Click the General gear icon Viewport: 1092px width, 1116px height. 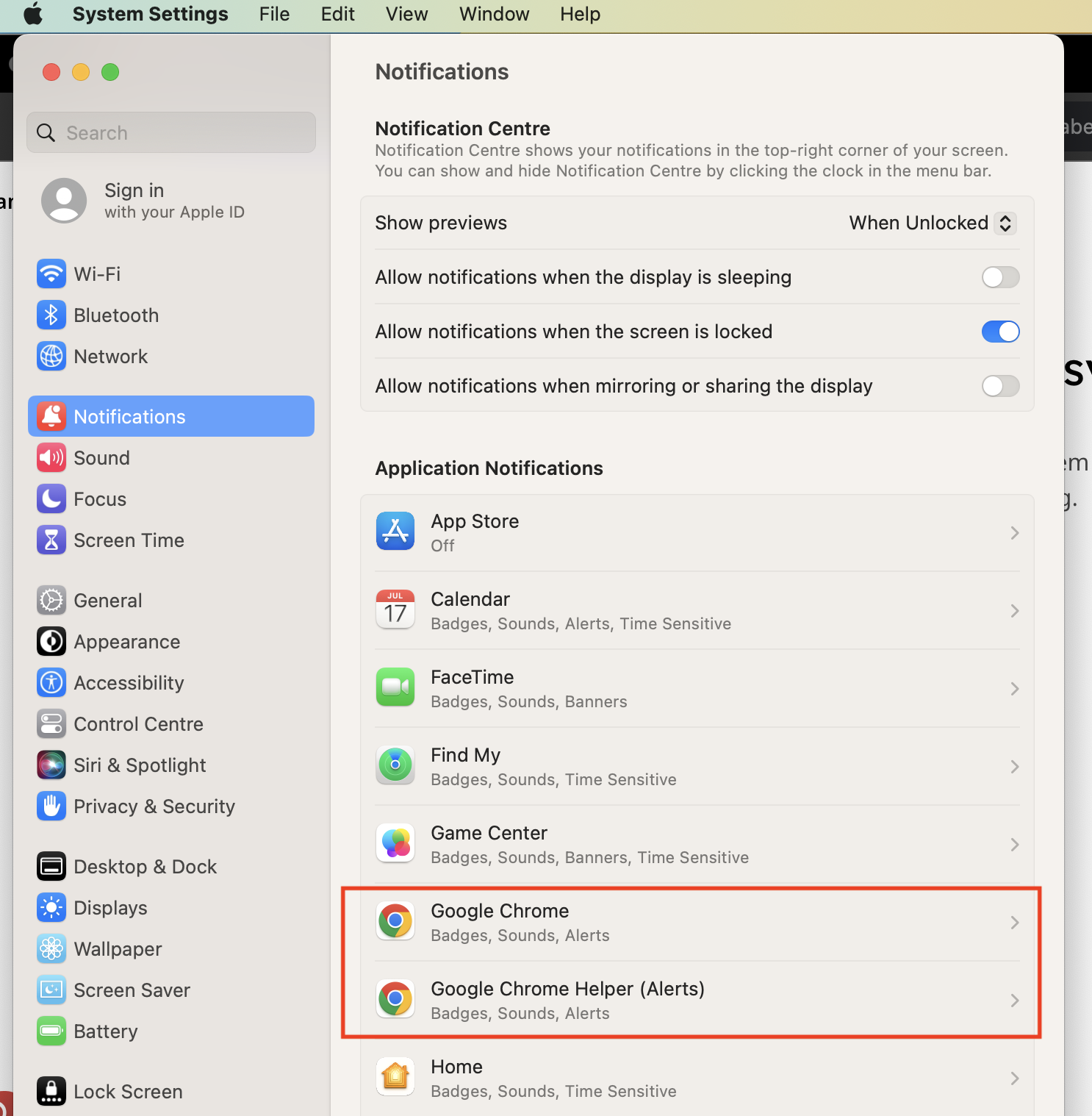coord(51,601)
